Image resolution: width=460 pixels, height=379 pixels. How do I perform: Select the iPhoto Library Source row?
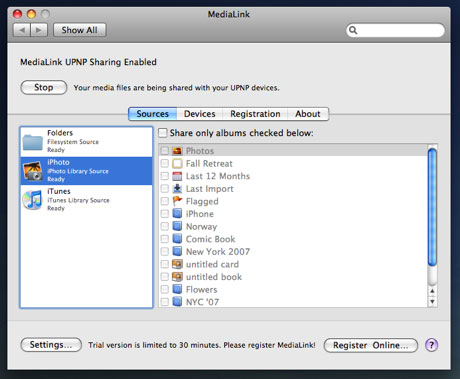coord(86,171)
